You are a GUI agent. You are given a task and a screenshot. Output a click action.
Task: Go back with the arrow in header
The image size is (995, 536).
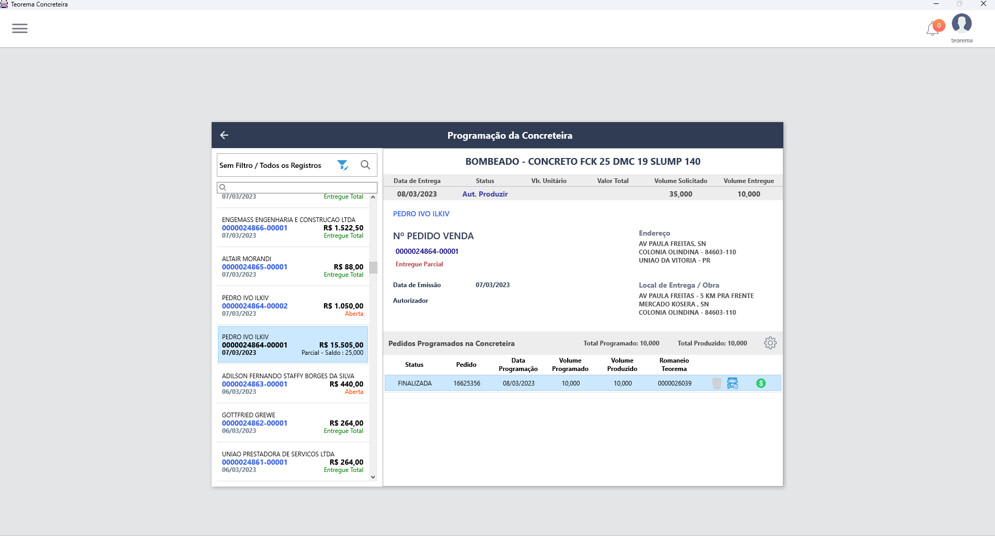pos(224,135)
